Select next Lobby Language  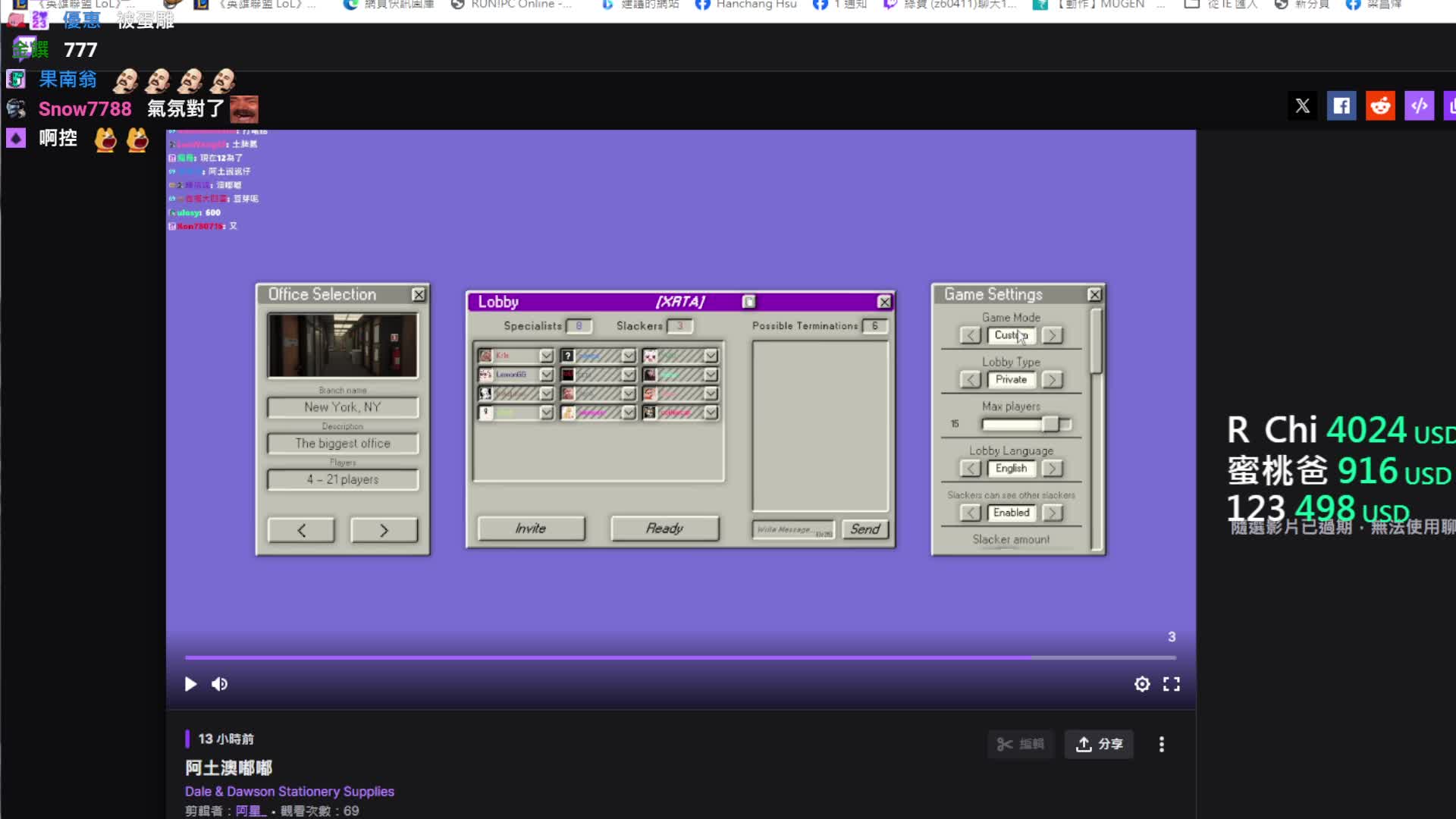point(1052,469)
